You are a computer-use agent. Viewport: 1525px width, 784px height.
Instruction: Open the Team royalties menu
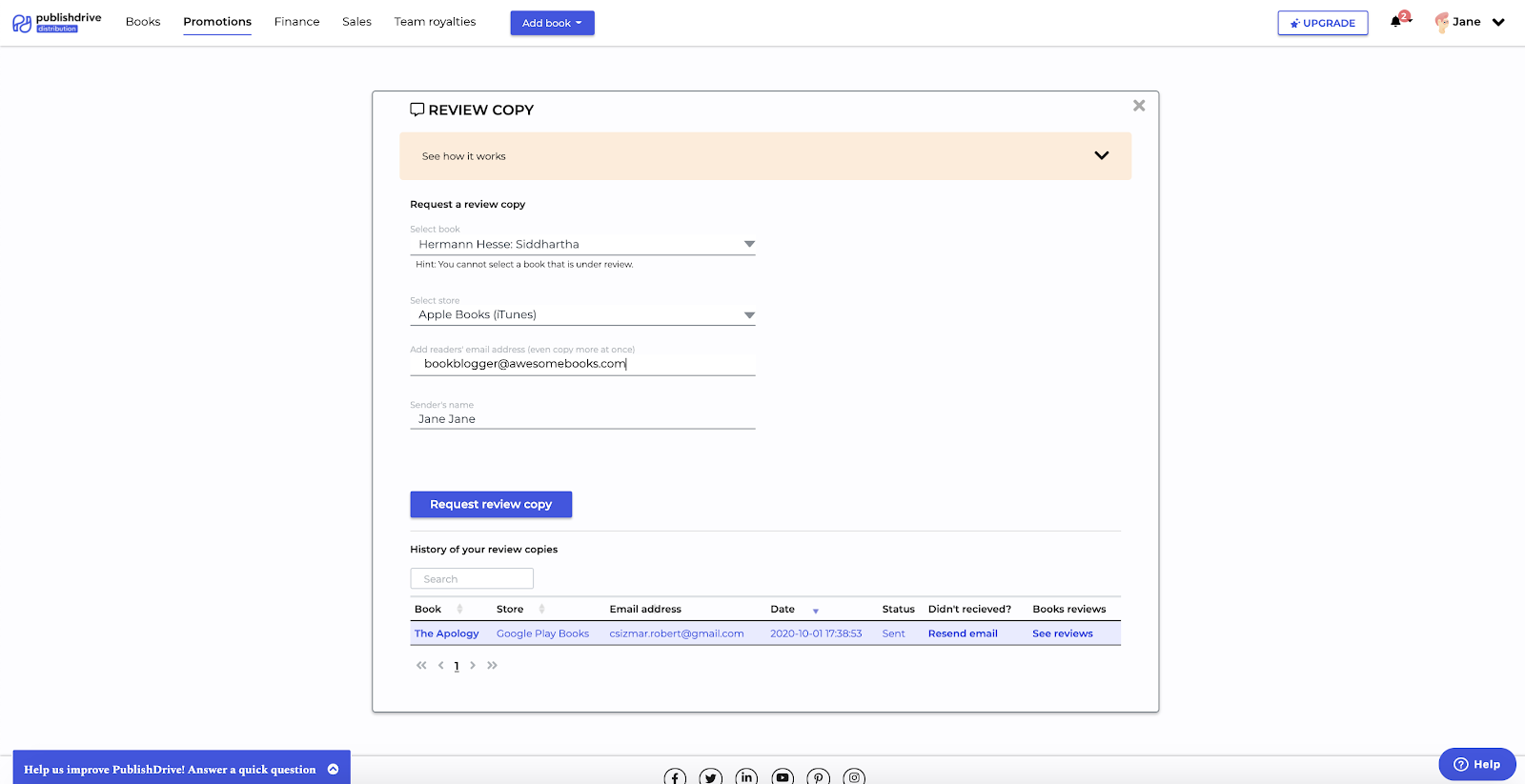click(x=435, y=21)
